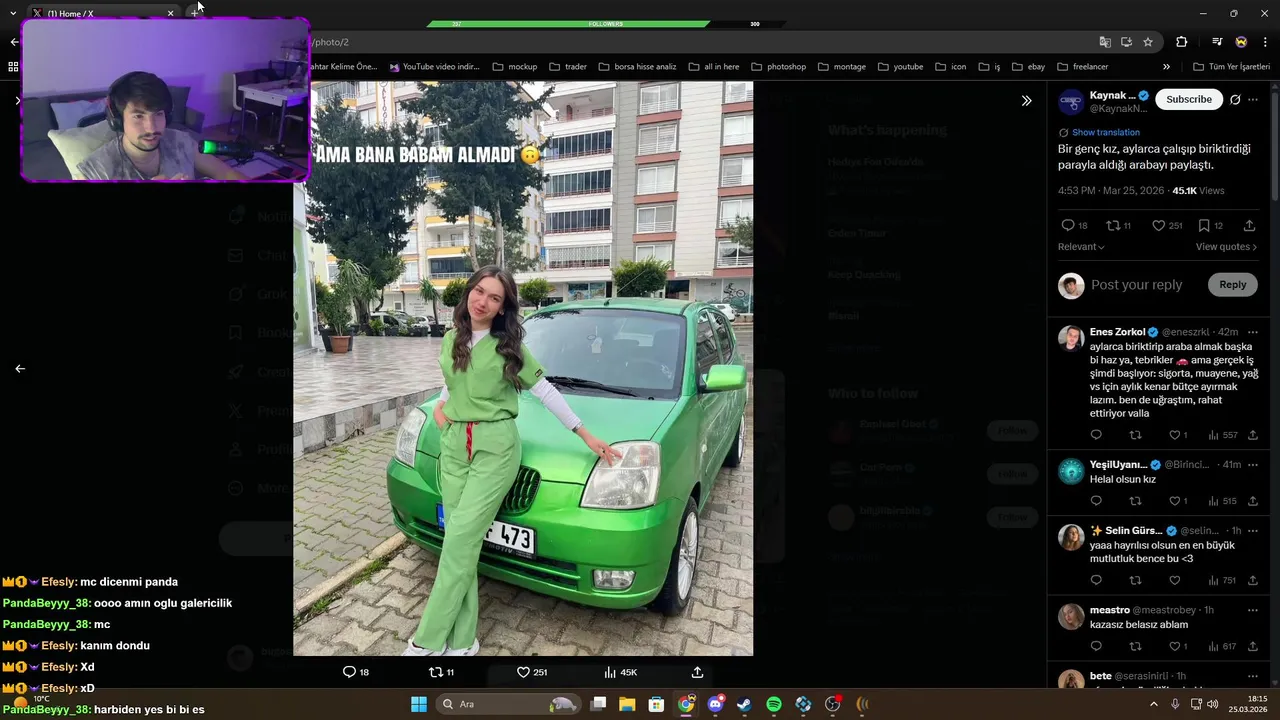Open Discord from the taskbar
Screen dimensions: 1280x720
click(715, 704)
